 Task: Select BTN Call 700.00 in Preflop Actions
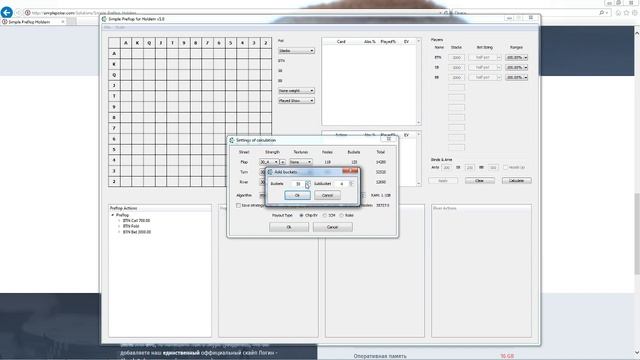tap(136, 220)
